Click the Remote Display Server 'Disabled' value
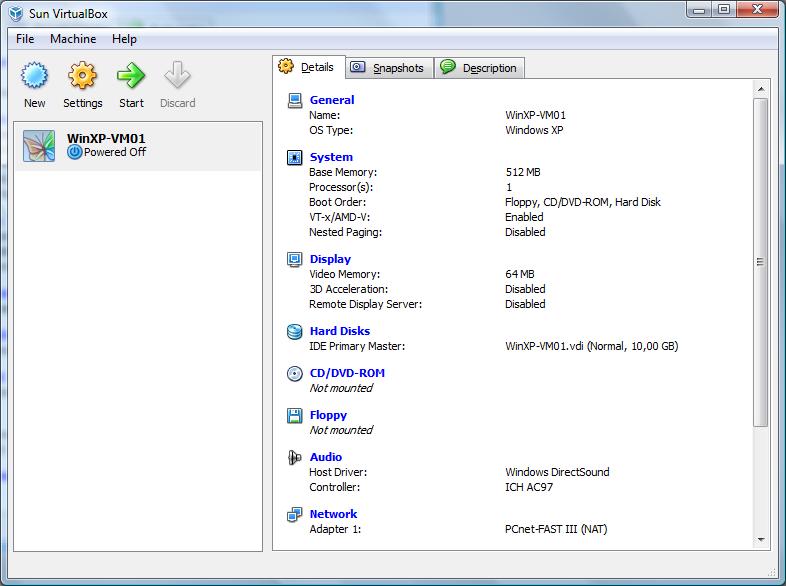The image size is (786, 586). pos(525,304)
